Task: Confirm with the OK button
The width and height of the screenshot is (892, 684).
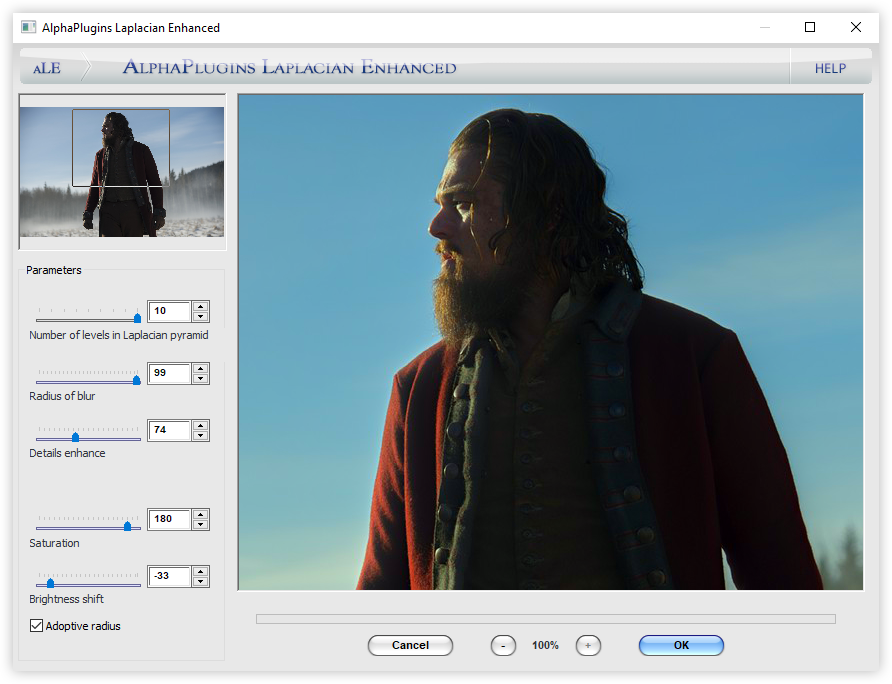Action: 682,645
